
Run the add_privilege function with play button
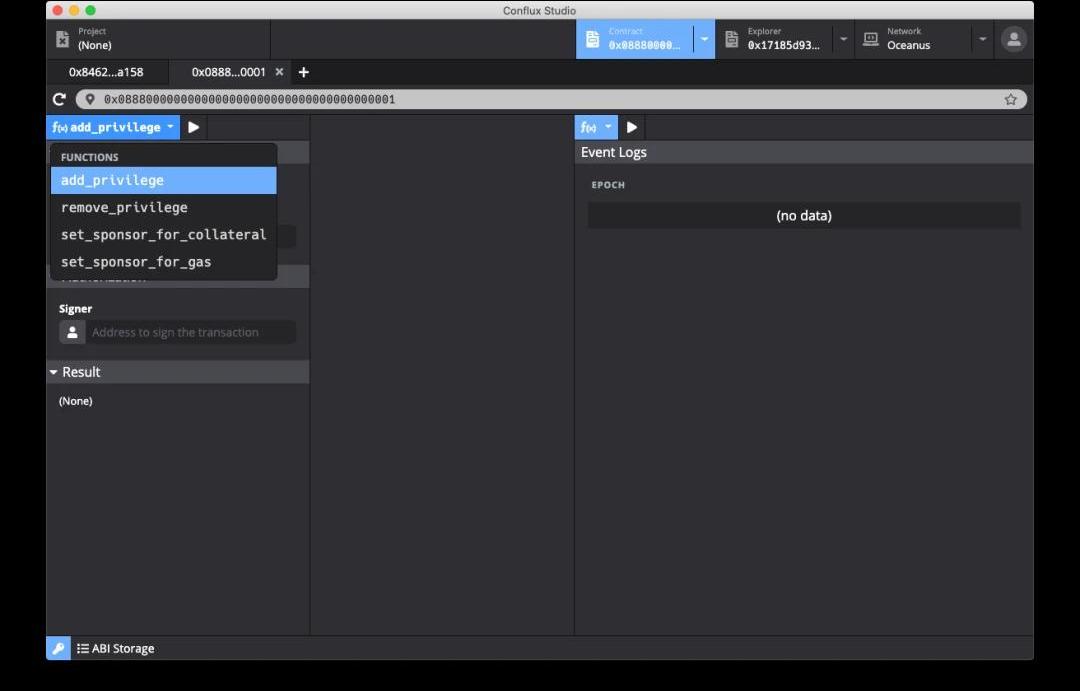pyautogui.click(x=193, y=127)
